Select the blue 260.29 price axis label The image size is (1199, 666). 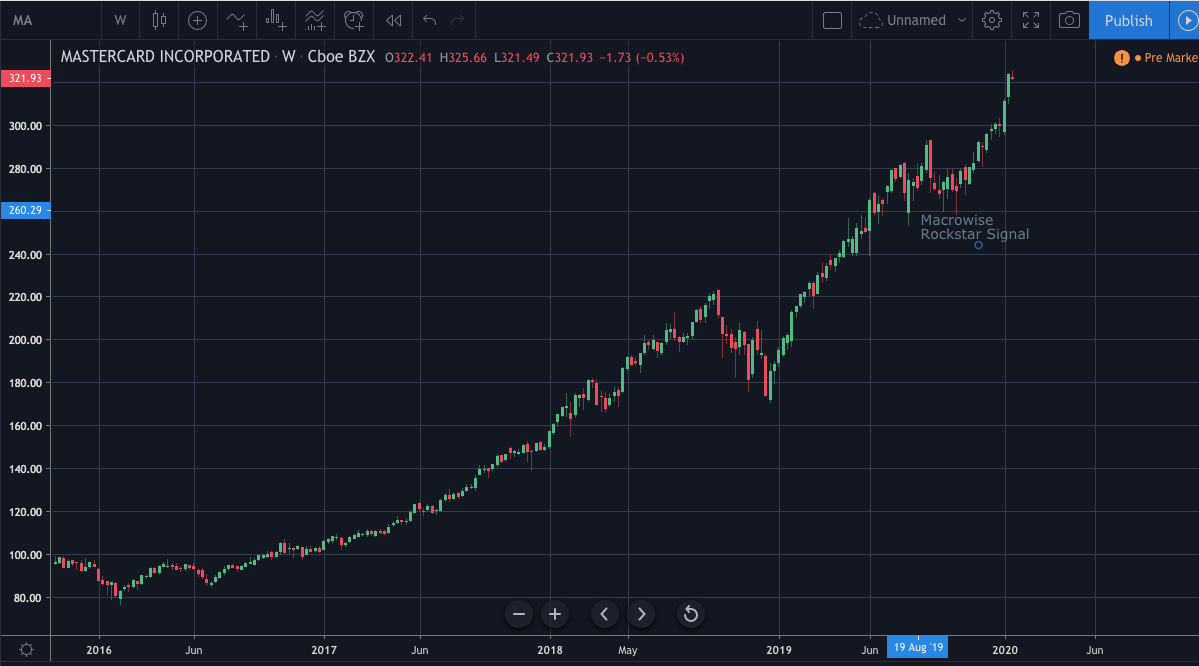(26, 210)
